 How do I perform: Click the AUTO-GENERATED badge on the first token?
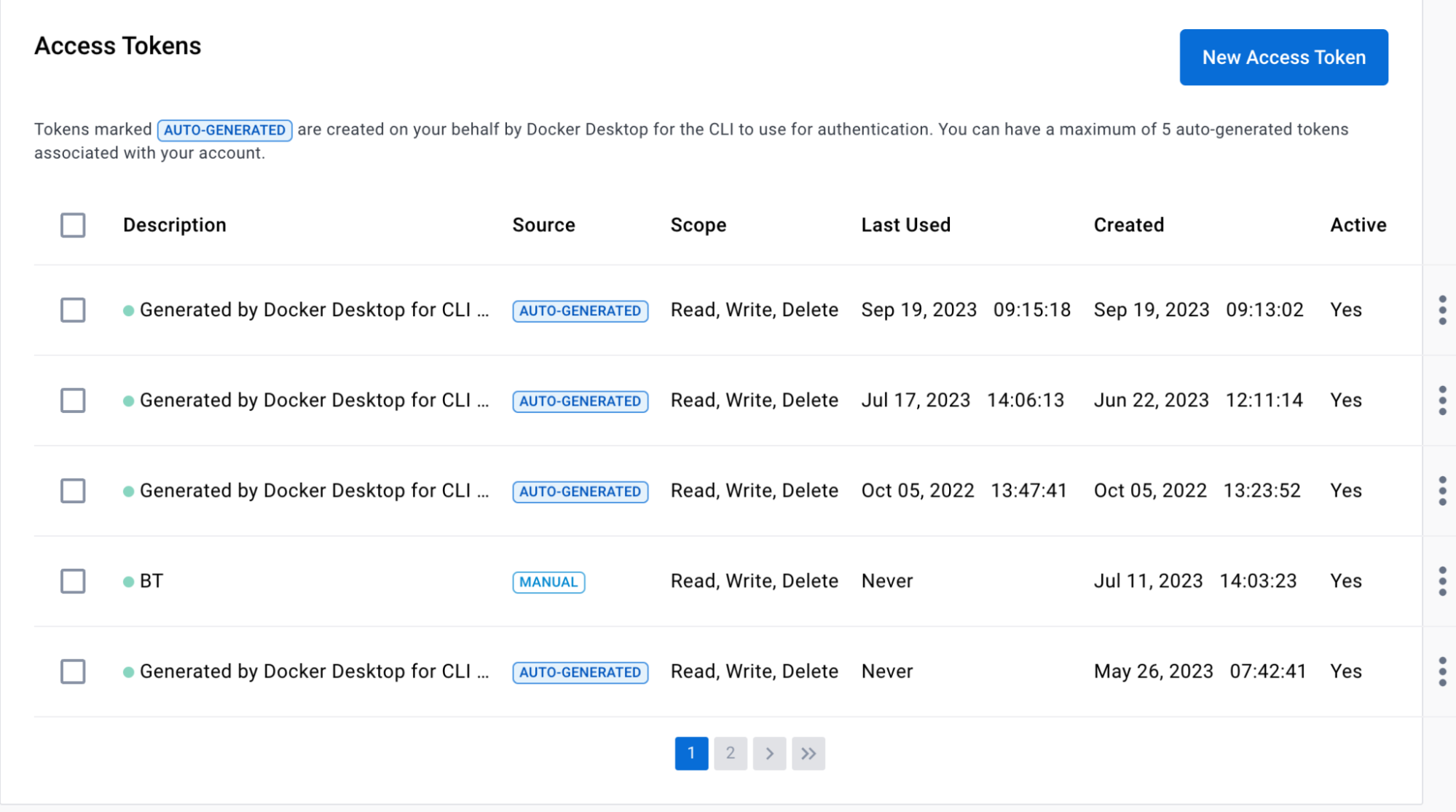tap(580, 310)
